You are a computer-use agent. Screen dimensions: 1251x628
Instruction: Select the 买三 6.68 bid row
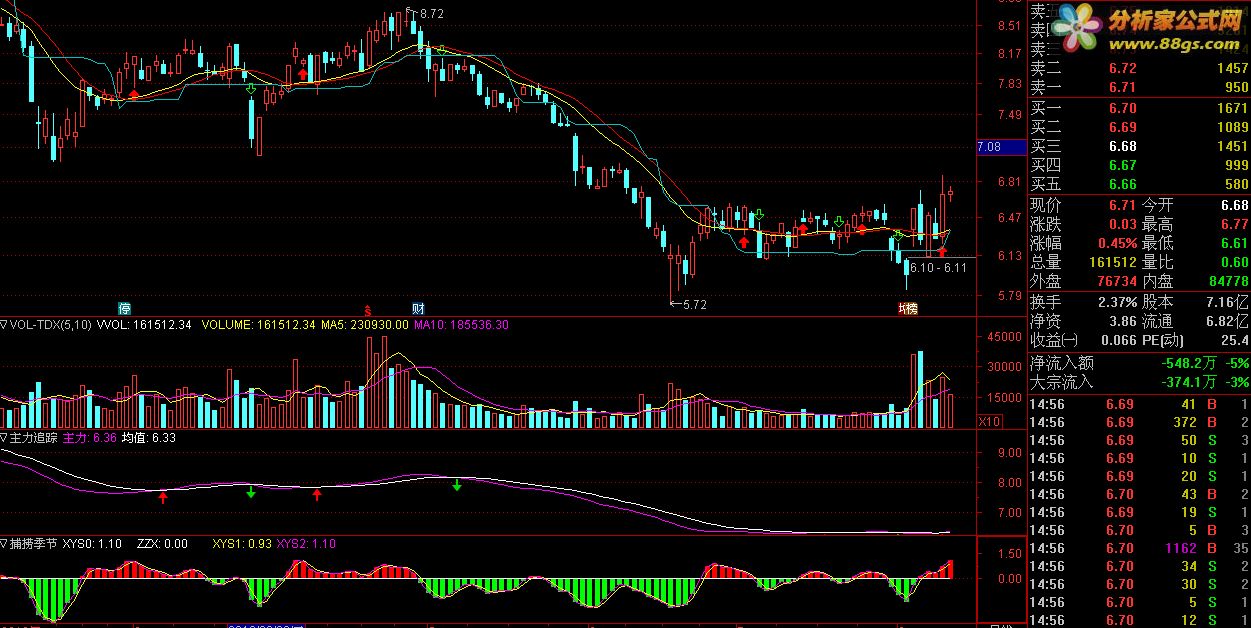[1139, 146]
